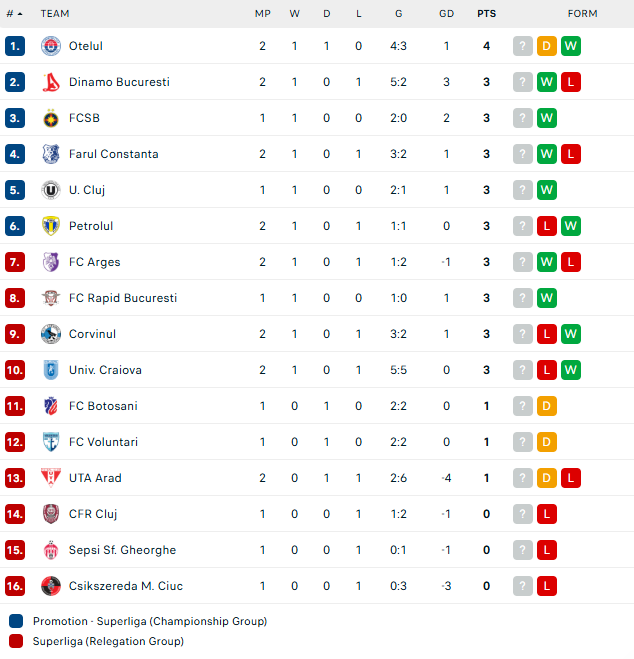Viewport: 634px width, 659px height.
Task: Sort by goal difference GD header
Action: (x=446, y=14)
